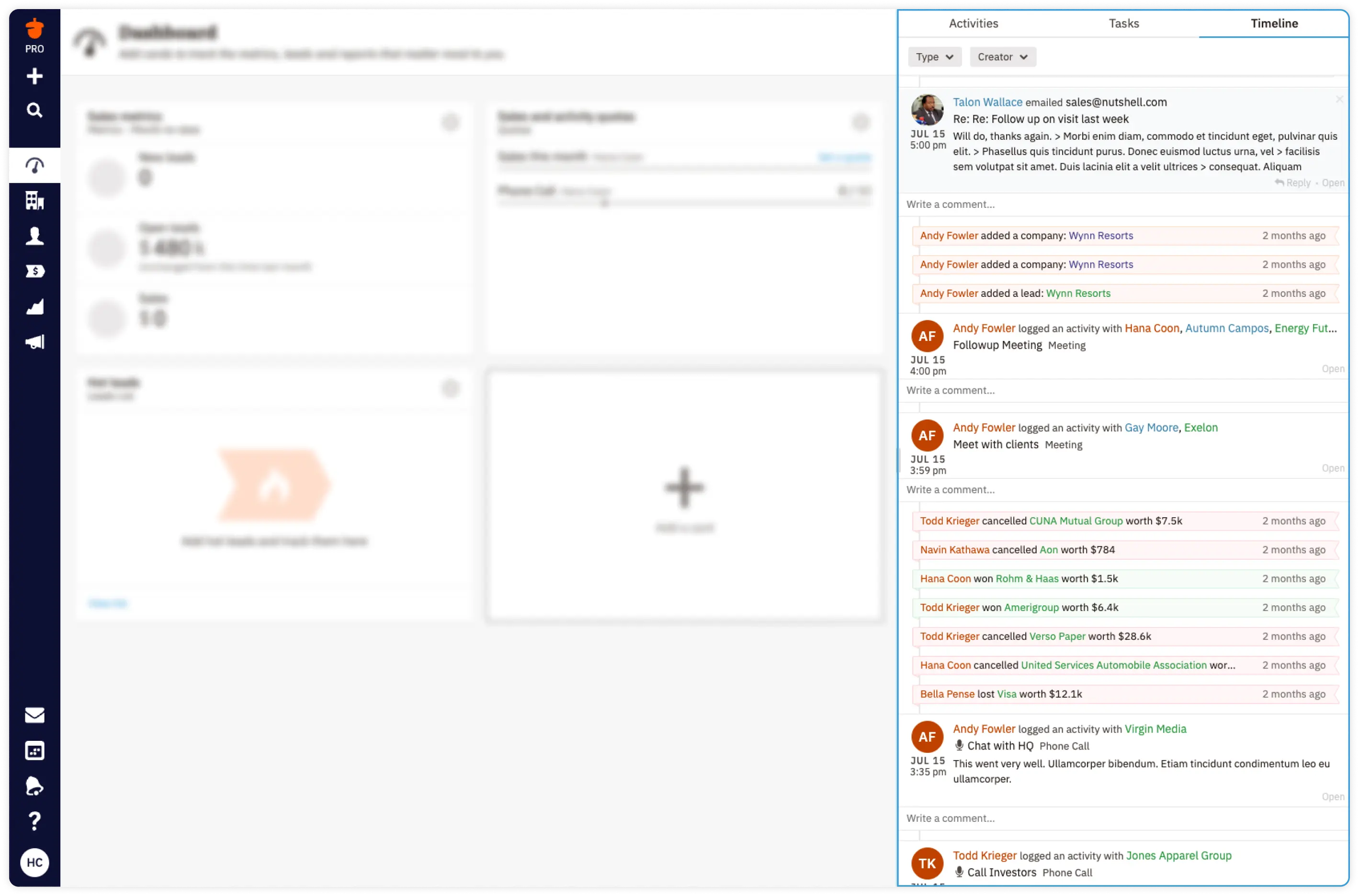Write a comment under Followup Meeting

coord(1123,391)
